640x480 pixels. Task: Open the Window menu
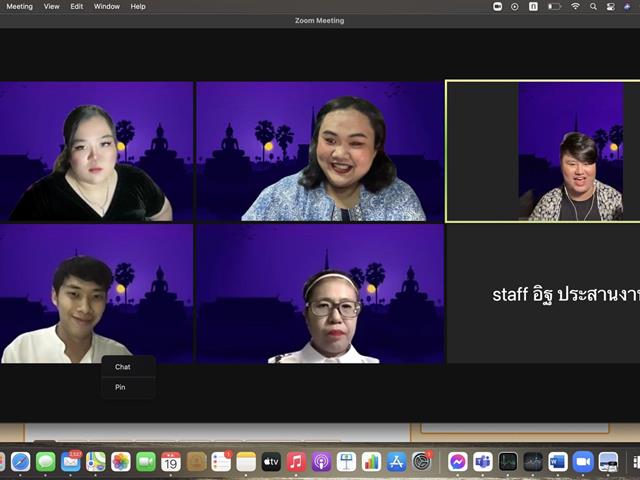click(107, 7)
